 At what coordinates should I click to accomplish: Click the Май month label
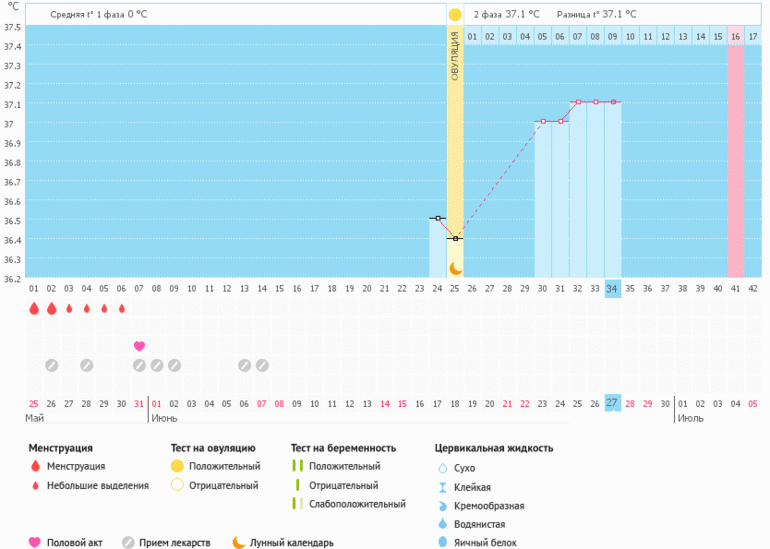(34, 418)
